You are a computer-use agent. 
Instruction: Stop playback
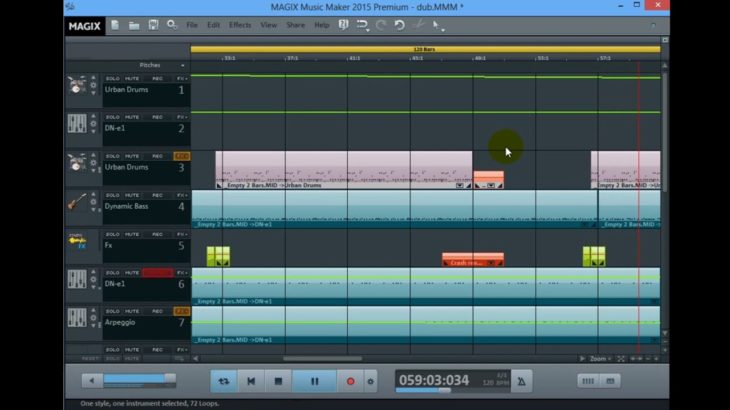(278, 381)
